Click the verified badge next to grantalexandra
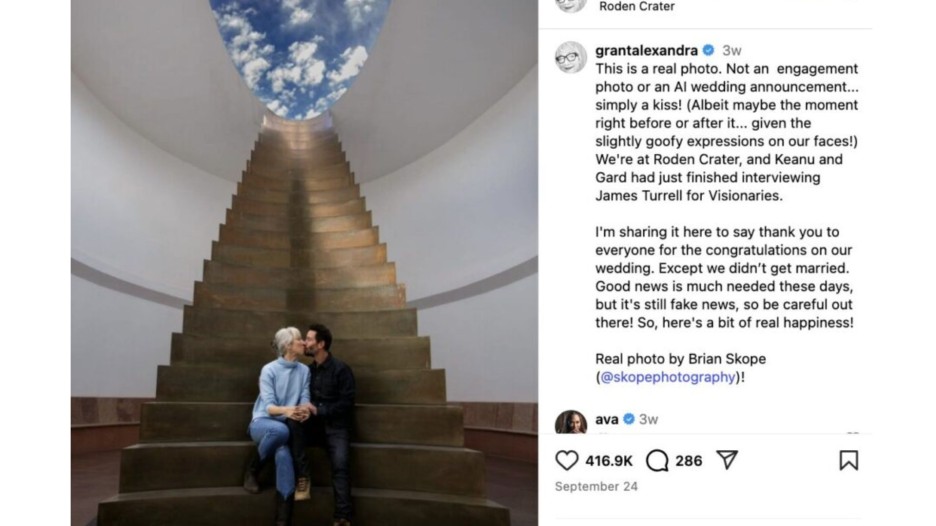The width and height of the screenshot is (936, 526). coord(708,50)
